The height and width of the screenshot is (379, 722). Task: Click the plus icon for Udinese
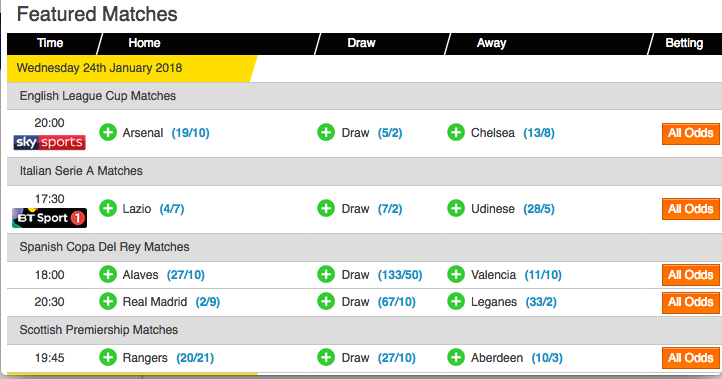point(456,209)
